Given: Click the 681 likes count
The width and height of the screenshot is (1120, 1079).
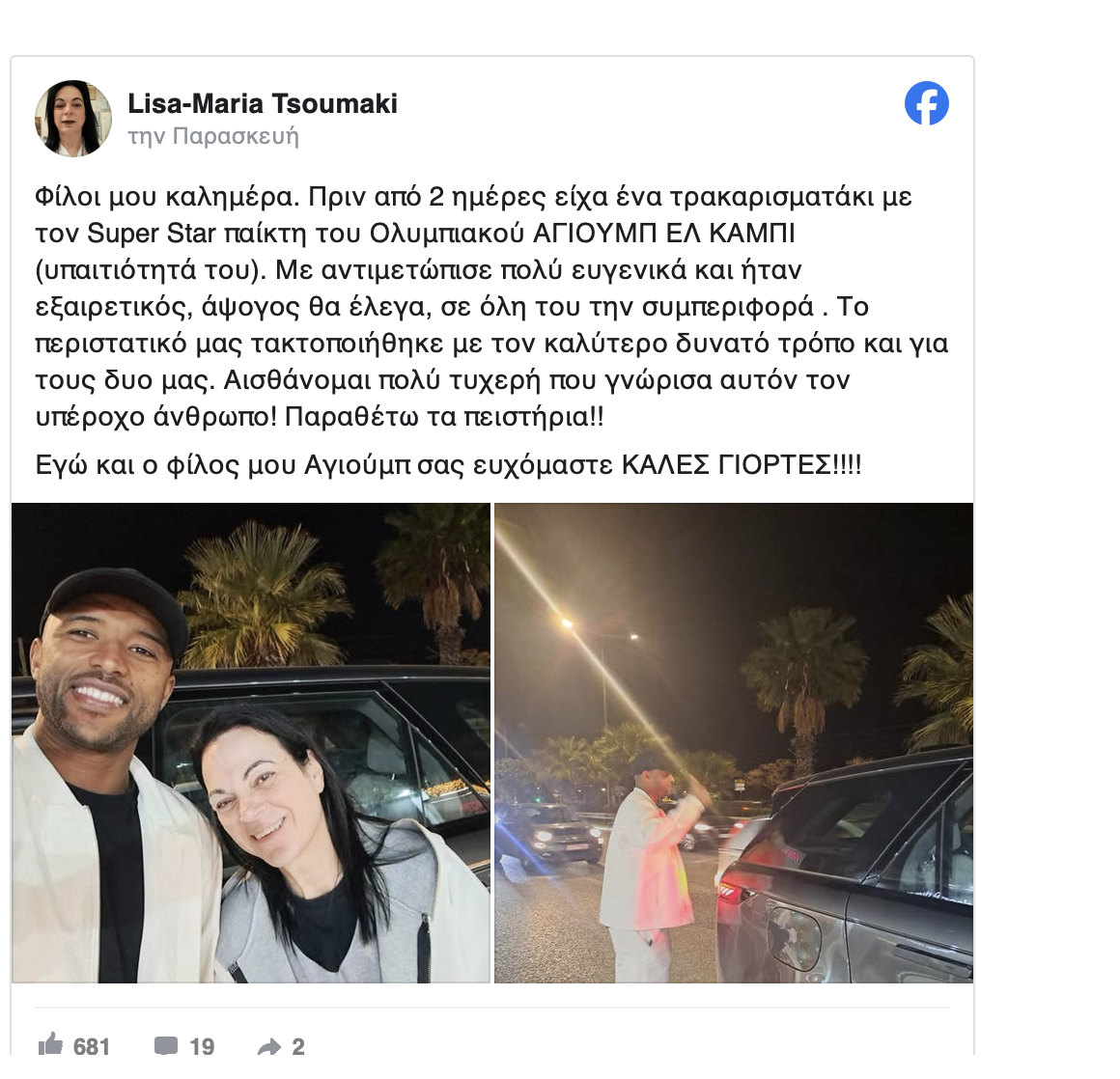Looking at the screenshot, I should [x=92, y=1047].
